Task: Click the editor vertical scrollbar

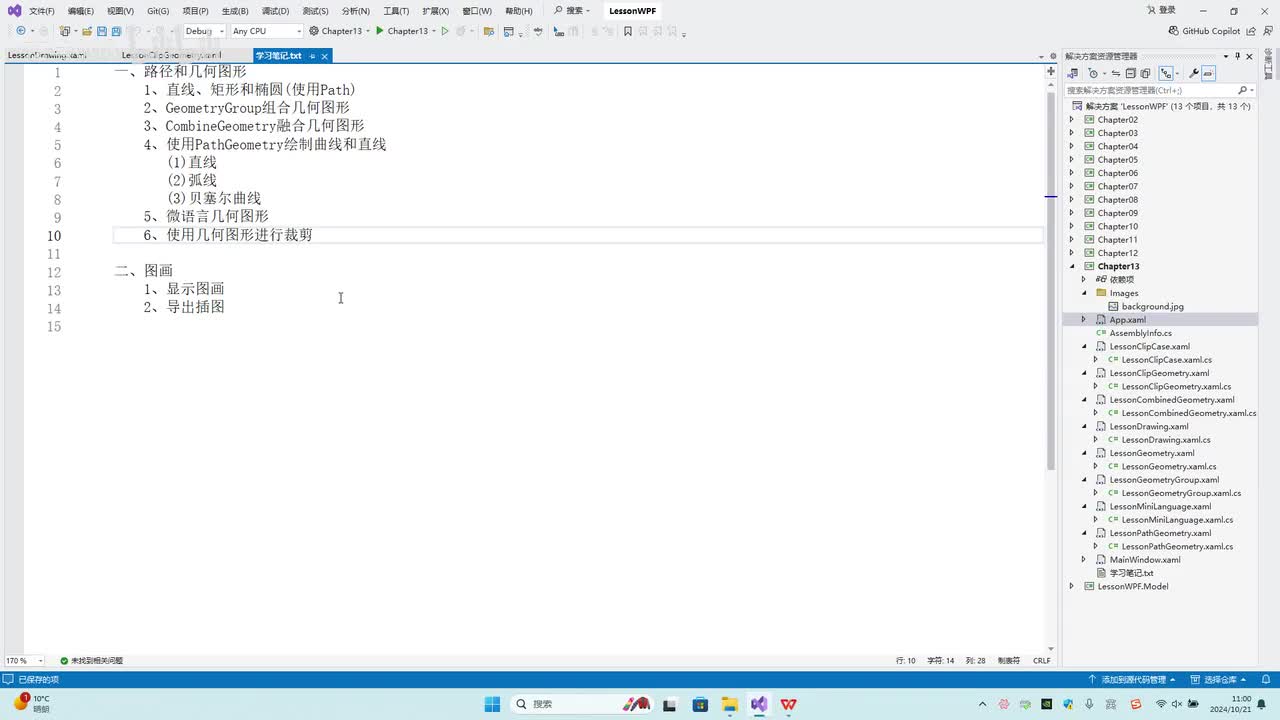Action: point(1050,280)
